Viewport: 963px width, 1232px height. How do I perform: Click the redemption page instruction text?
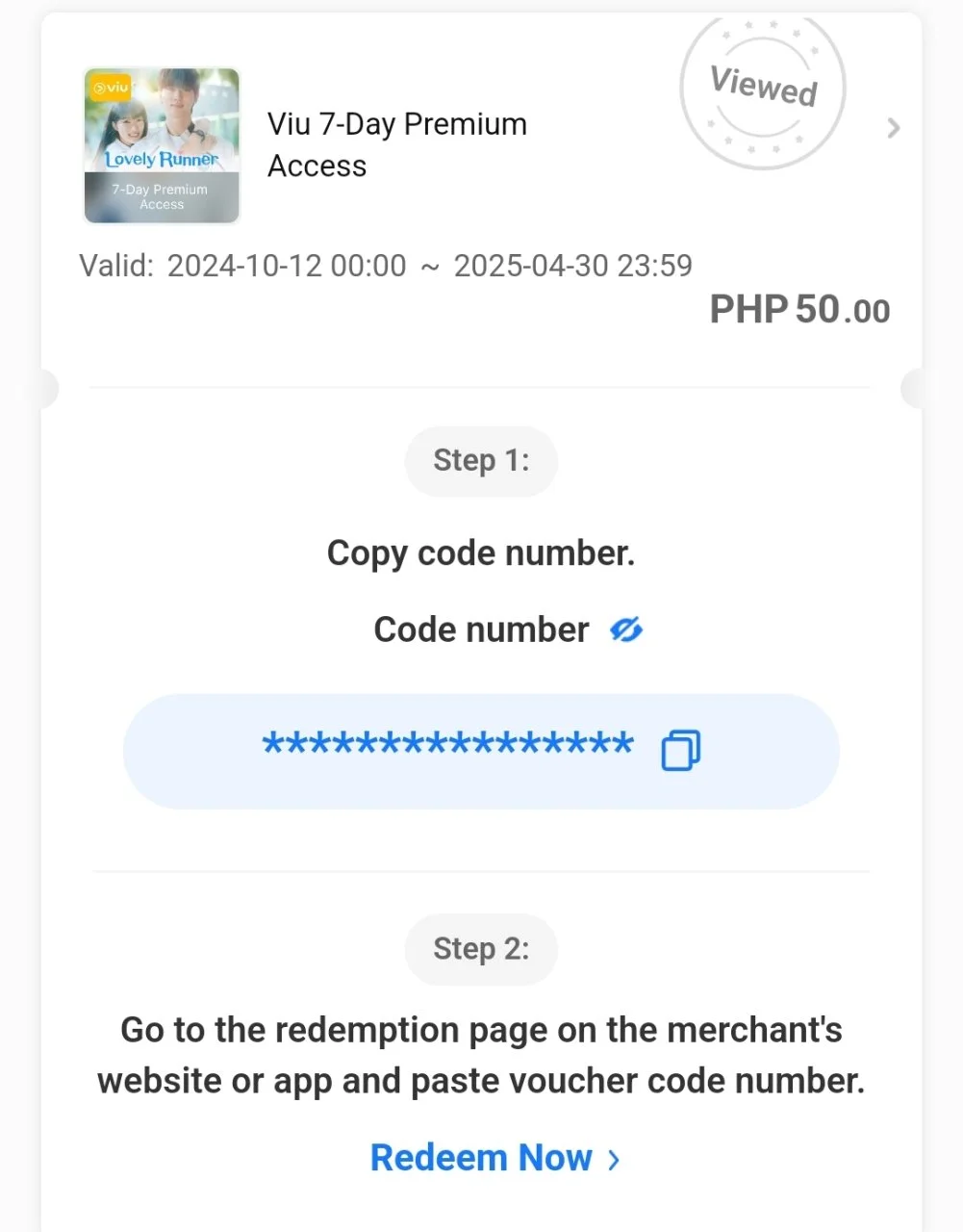tap(481, 1055)
